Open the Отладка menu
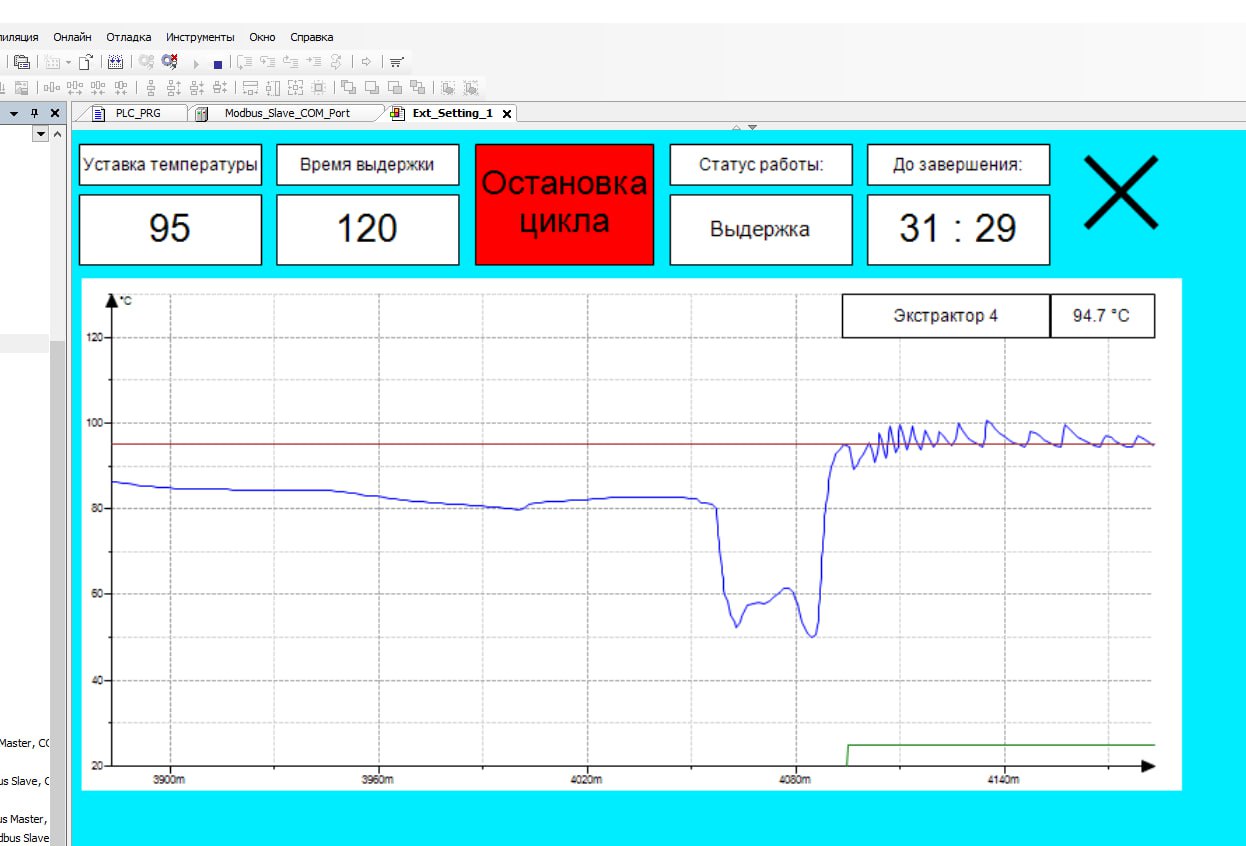The image size is (1246, 846). point(129,36)
